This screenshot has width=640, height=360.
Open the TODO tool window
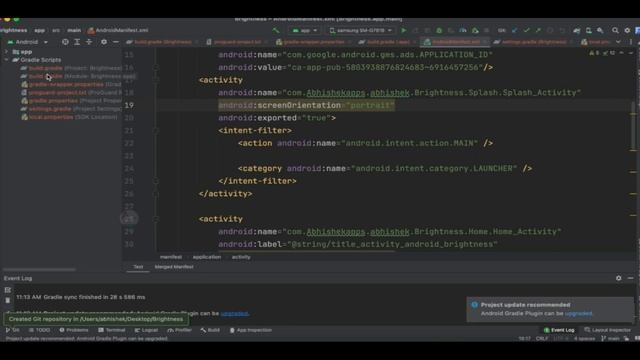[39, 330]
